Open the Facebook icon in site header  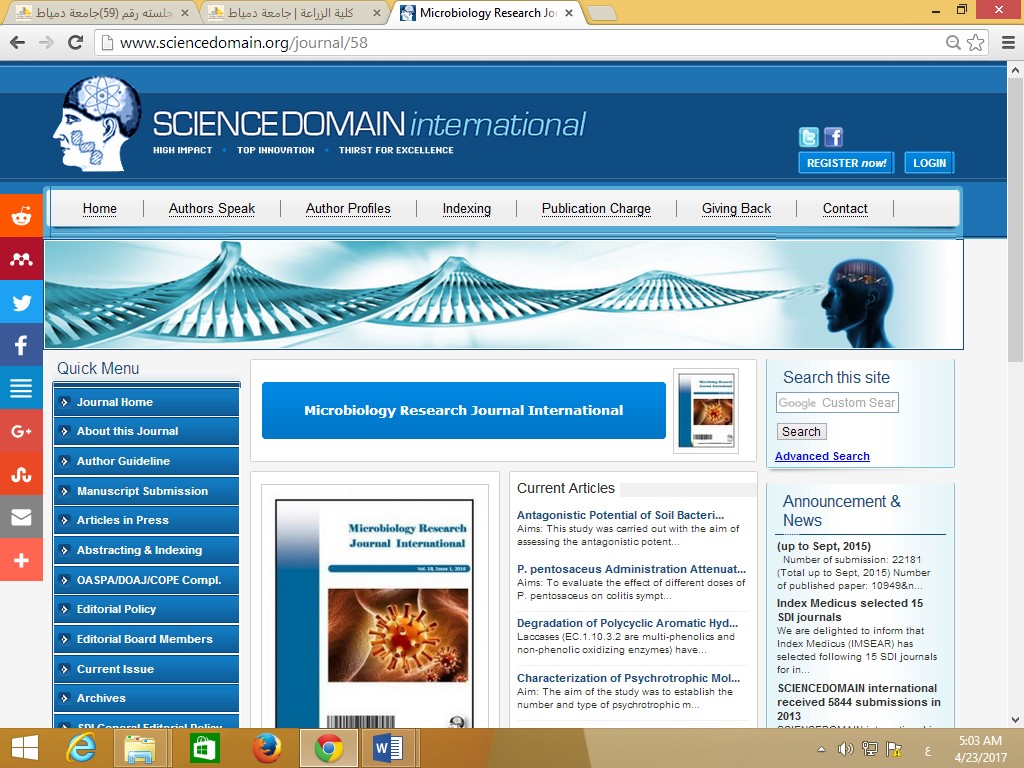click(833, 137)
